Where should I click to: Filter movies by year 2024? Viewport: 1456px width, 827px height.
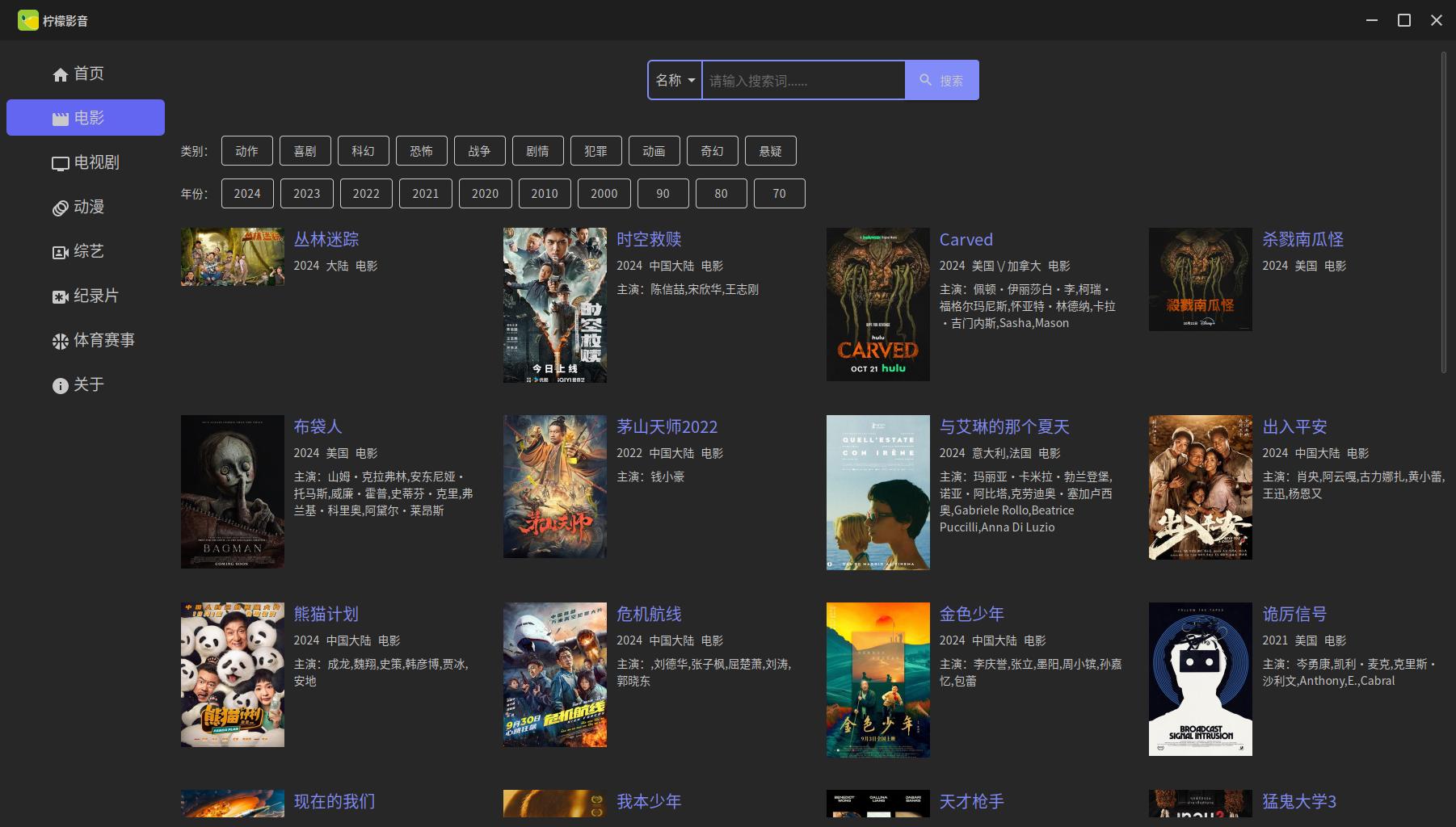click(247, 194)
